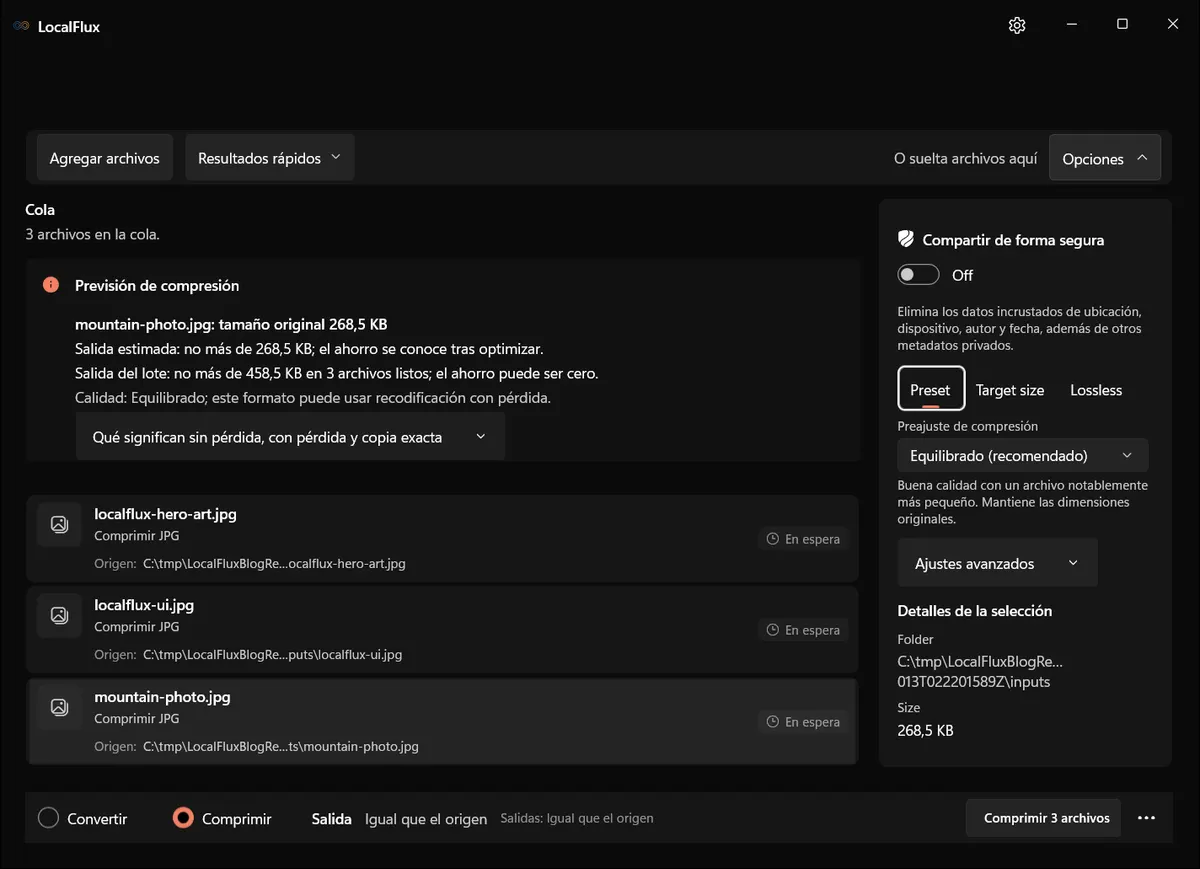This screenshot has width=1200, height=869.
Task: Select the localflux-ui.jpg file name
Action: pyautogui.click(x=144, y=605)
